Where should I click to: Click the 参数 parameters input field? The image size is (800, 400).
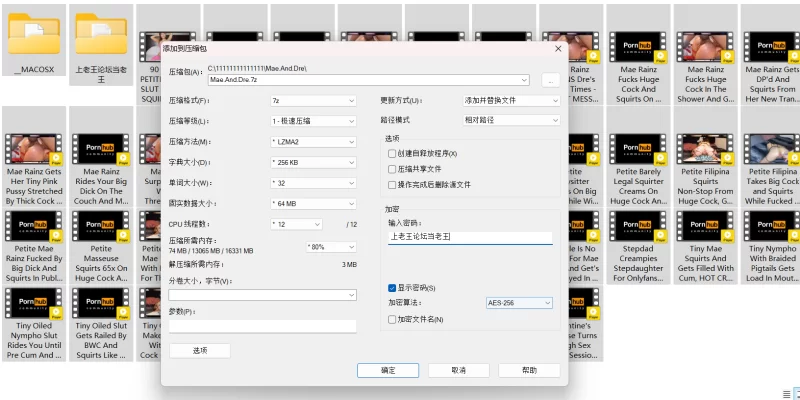[262, 327]
